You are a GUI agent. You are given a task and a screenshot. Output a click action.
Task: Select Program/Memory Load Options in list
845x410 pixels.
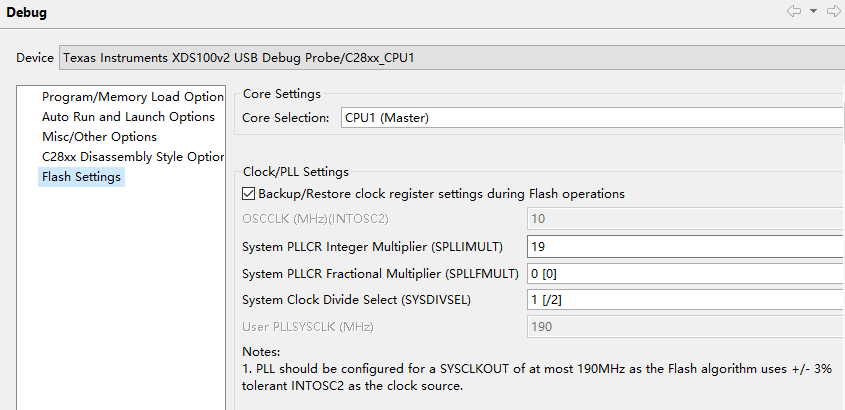(132, 97)
